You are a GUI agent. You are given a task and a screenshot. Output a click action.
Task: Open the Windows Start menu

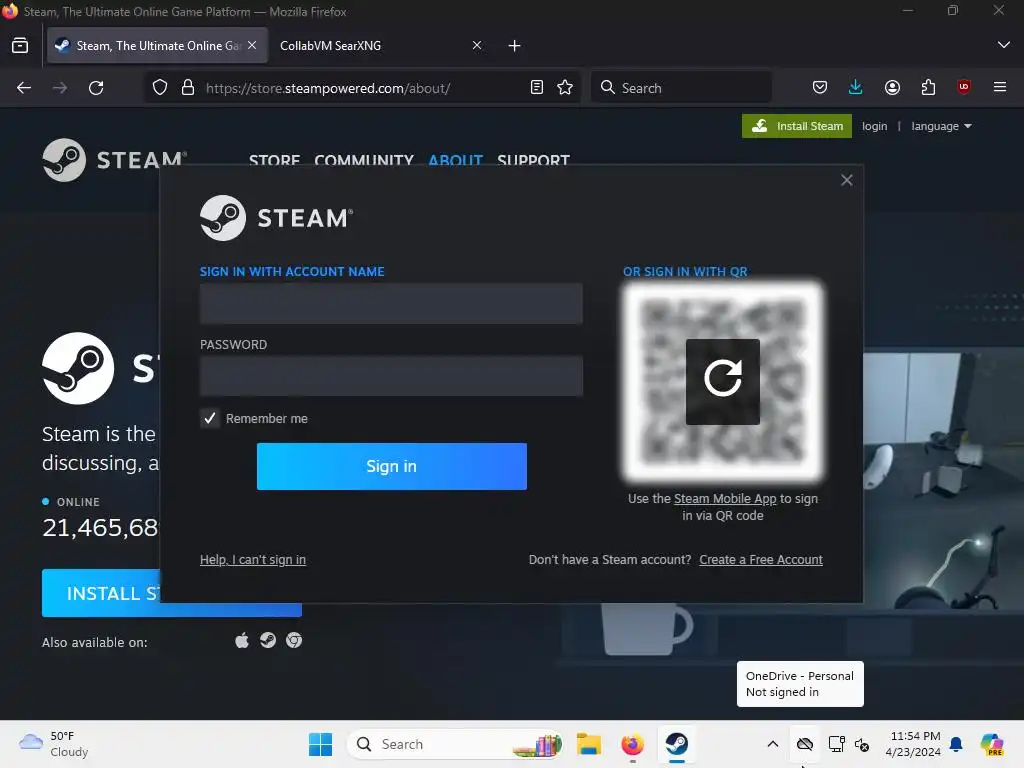pos(320,744)
